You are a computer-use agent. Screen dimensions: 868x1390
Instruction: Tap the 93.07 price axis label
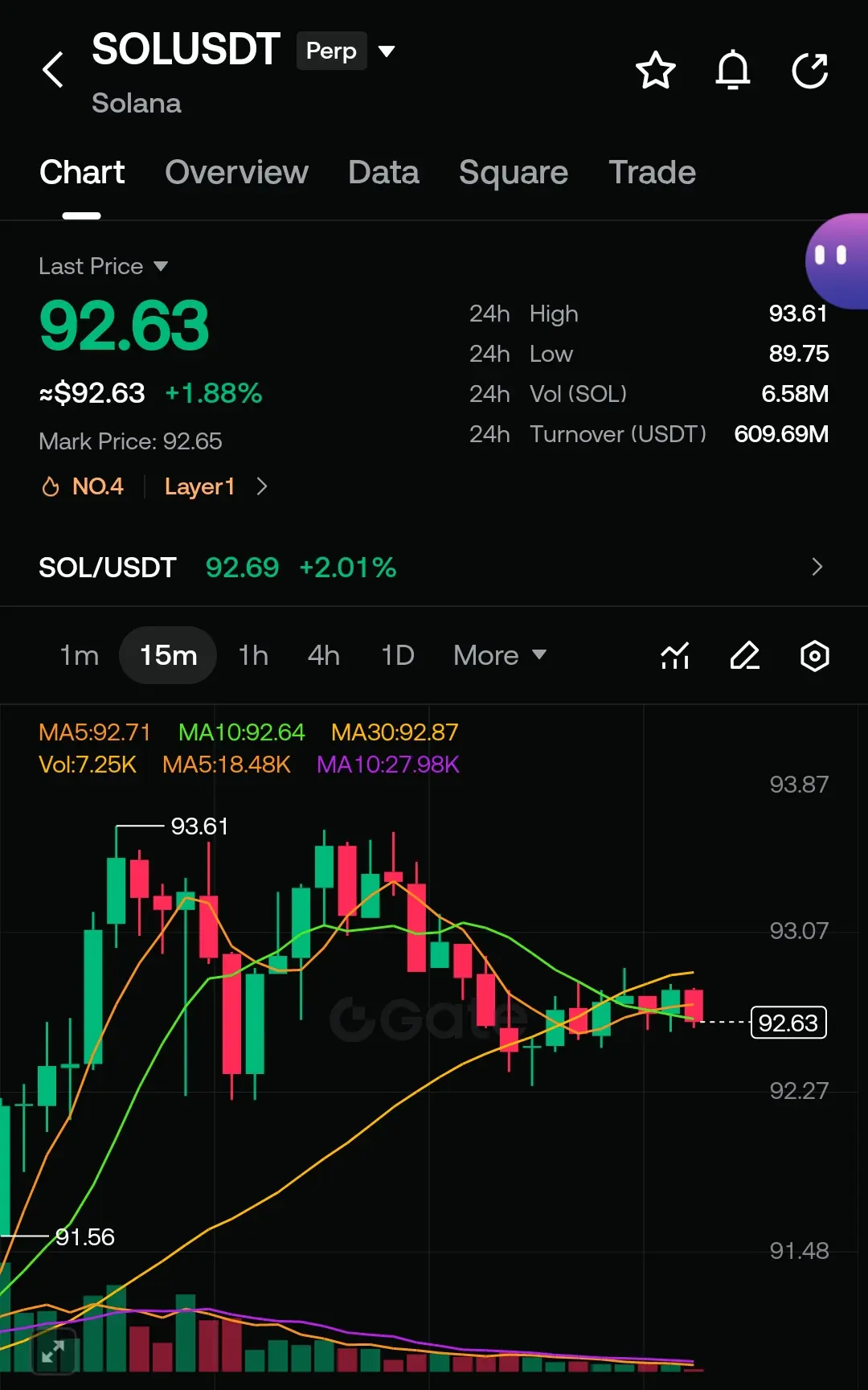coord(799,931)
